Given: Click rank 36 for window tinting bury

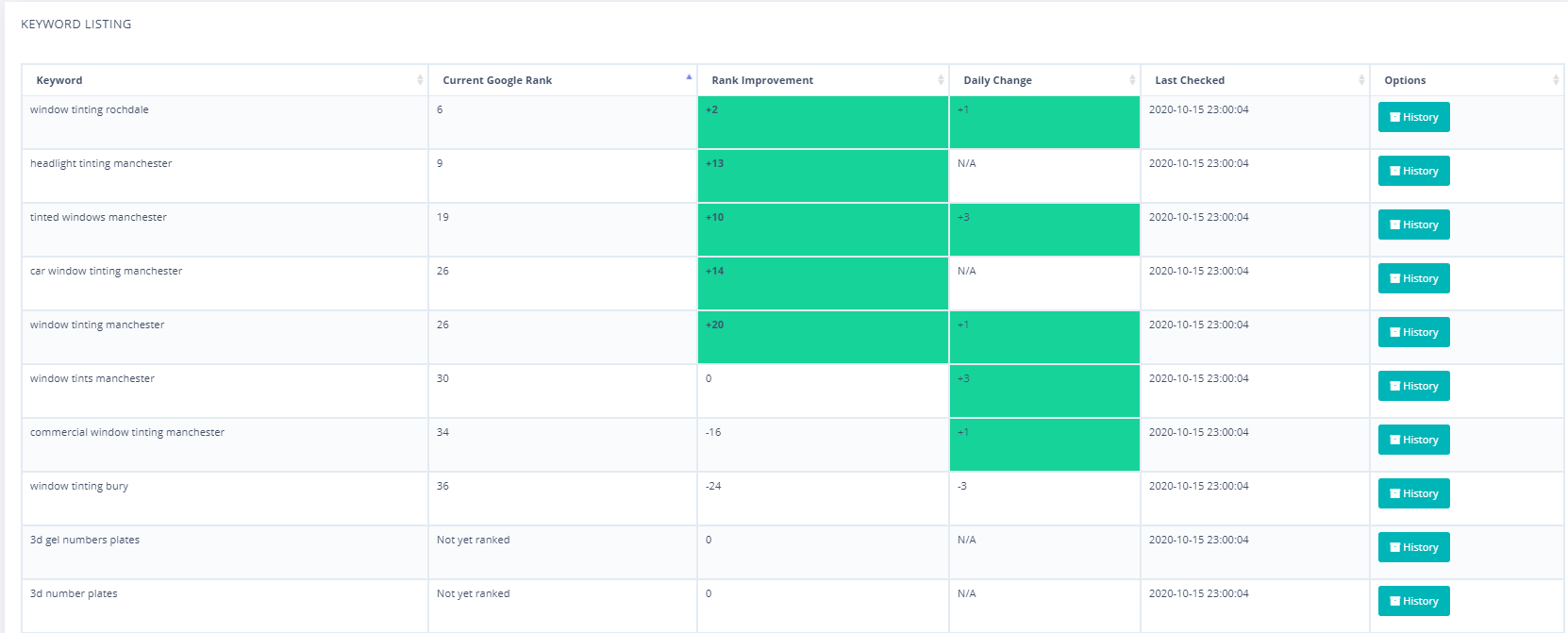Looking at the screenshot, I should [442, 486].
